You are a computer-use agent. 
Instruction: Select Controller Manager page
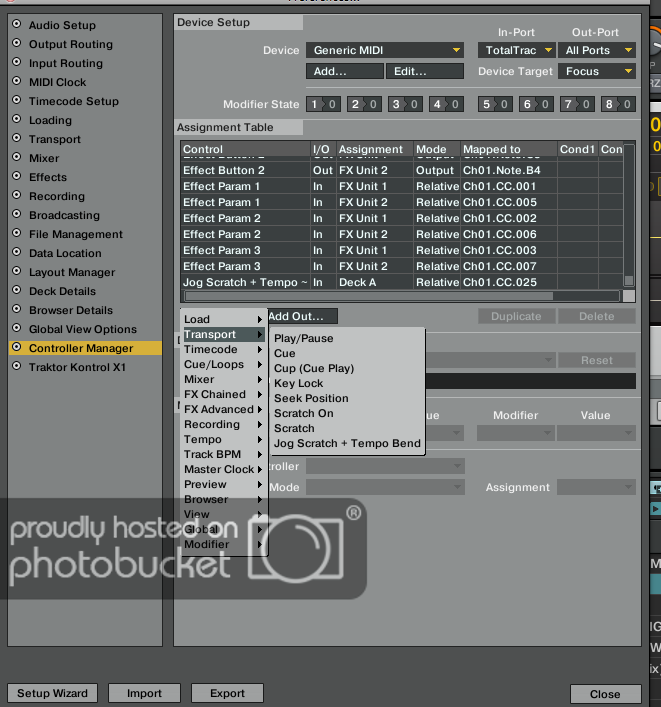[x=85, y=348]
